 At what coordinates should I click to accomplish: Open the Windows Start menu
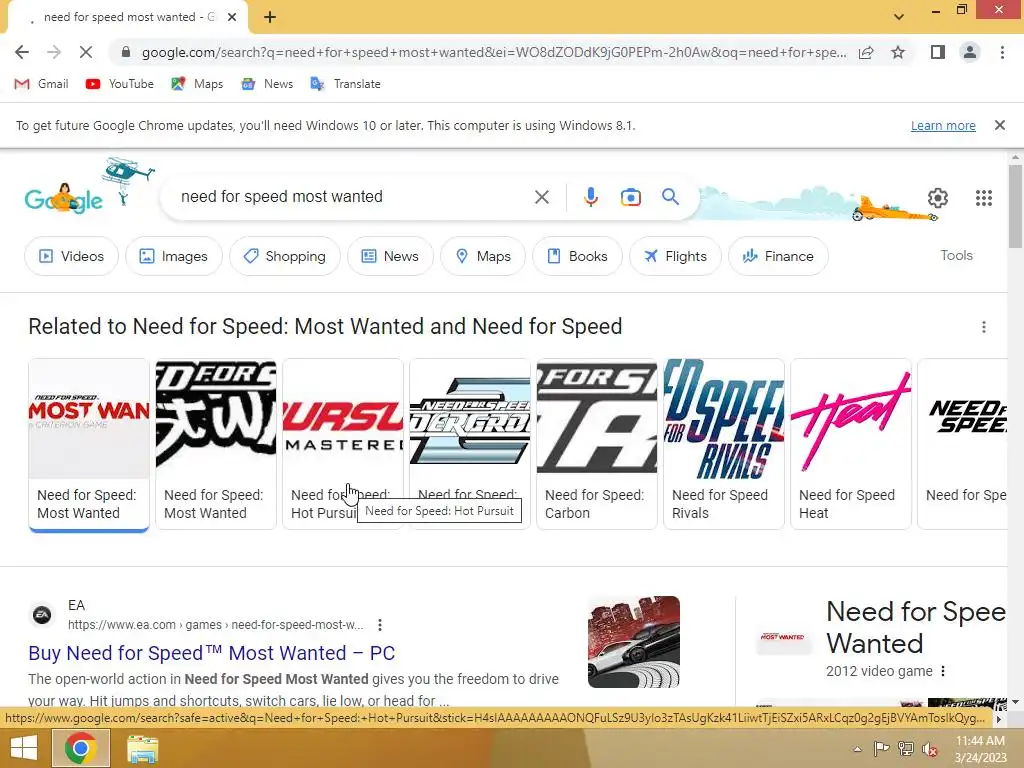24,749
